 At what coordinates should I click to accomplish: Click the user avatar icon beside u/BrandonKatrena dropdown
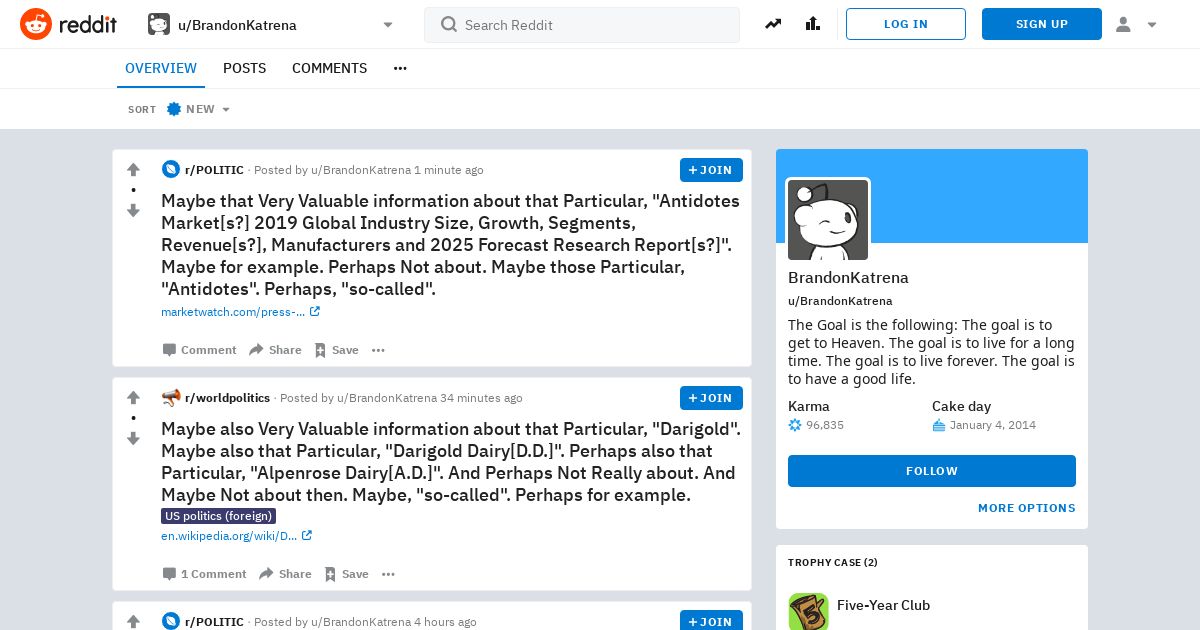coord(159,24)
